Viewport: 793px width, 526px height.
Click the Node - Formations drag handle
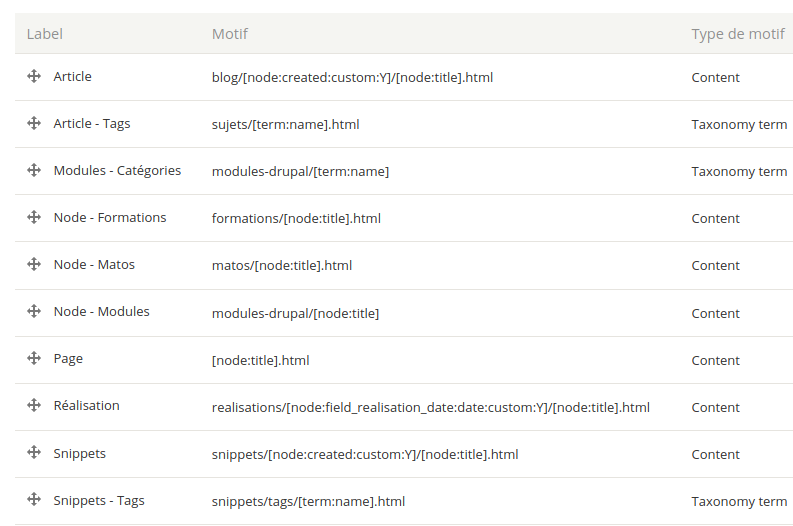point(34,218)
